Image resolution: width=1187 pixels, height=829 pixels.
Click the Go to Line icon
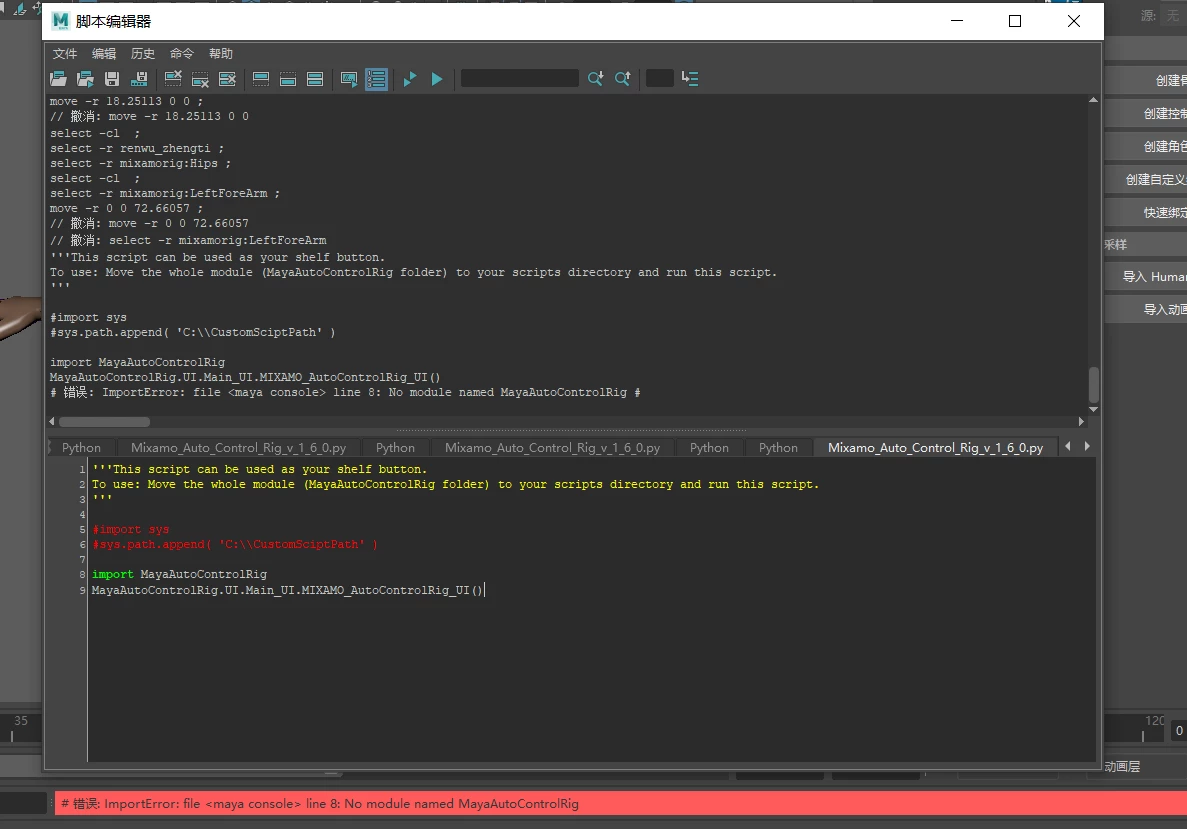click(x=690, y=78)
